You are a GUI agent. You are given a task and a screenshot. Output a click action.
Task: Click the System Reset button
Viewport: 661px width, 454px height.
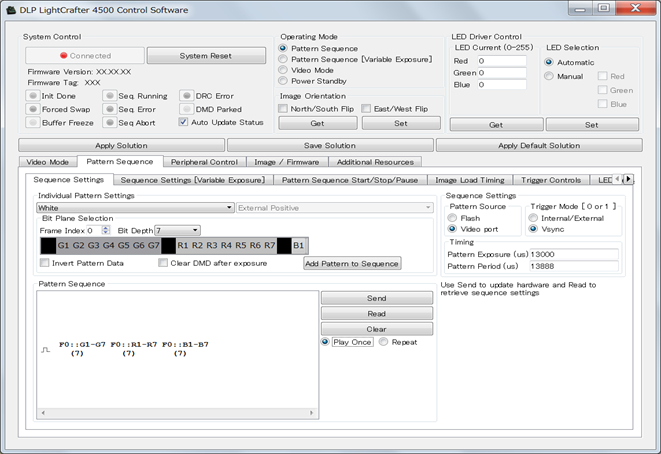pyautogui.click(x=206, y=56)
